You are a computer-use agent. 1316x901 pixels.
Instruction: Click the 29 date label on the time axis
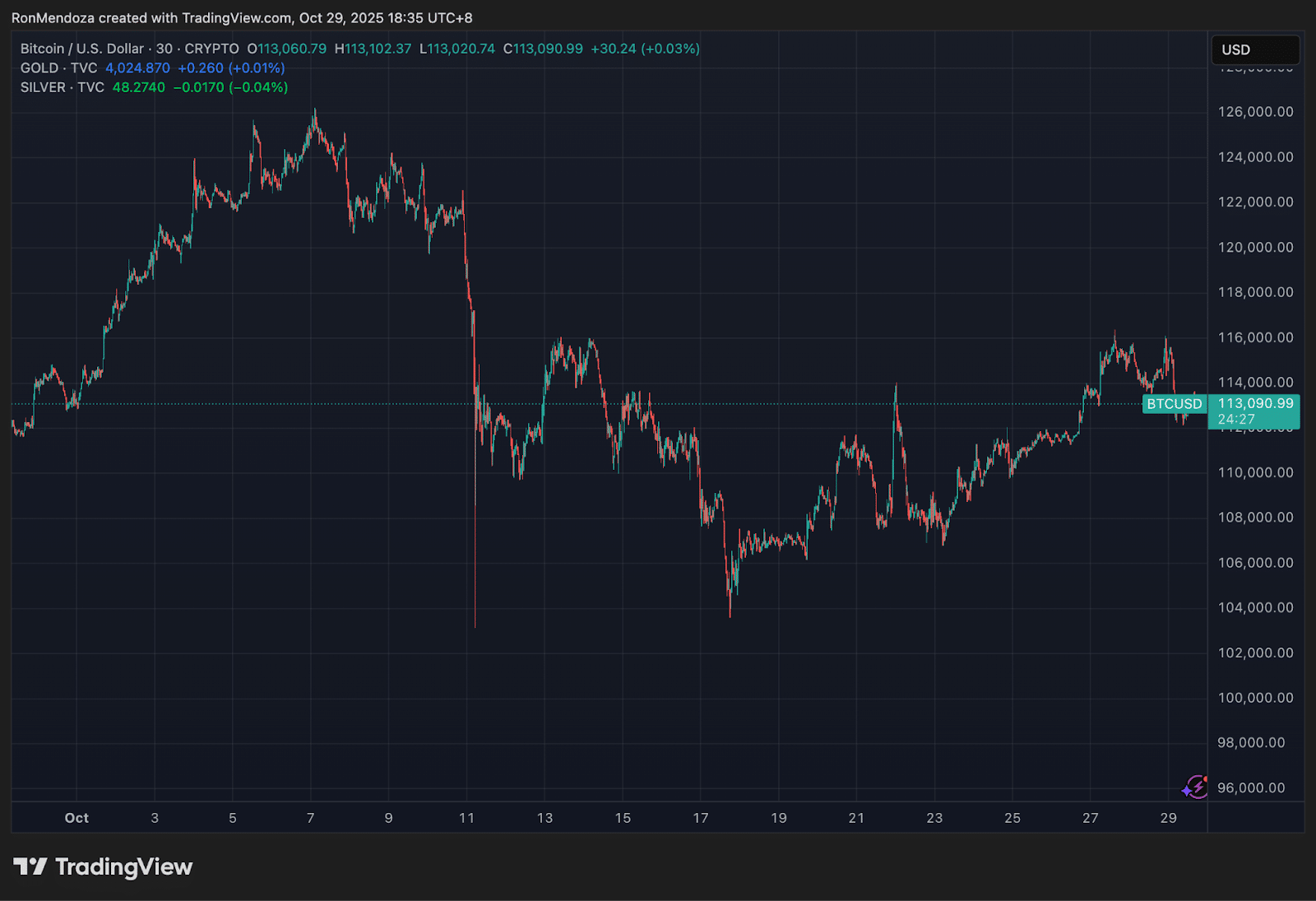1168,818
